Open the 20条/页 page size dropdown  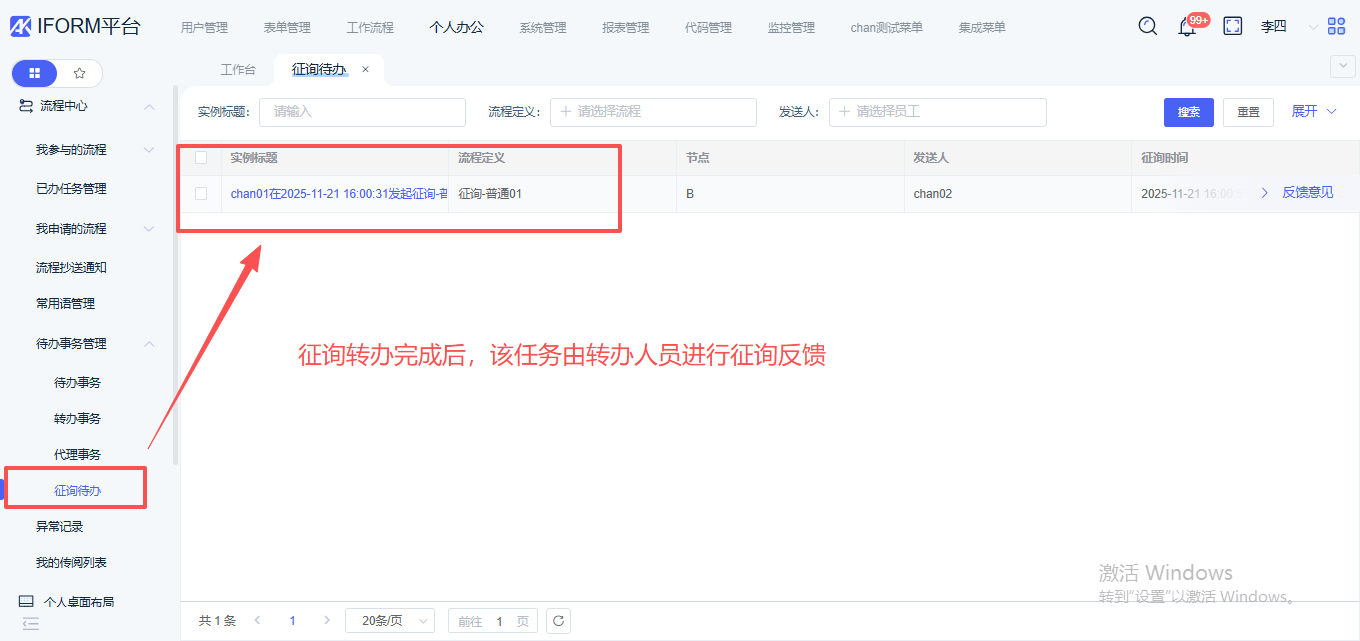389,621
